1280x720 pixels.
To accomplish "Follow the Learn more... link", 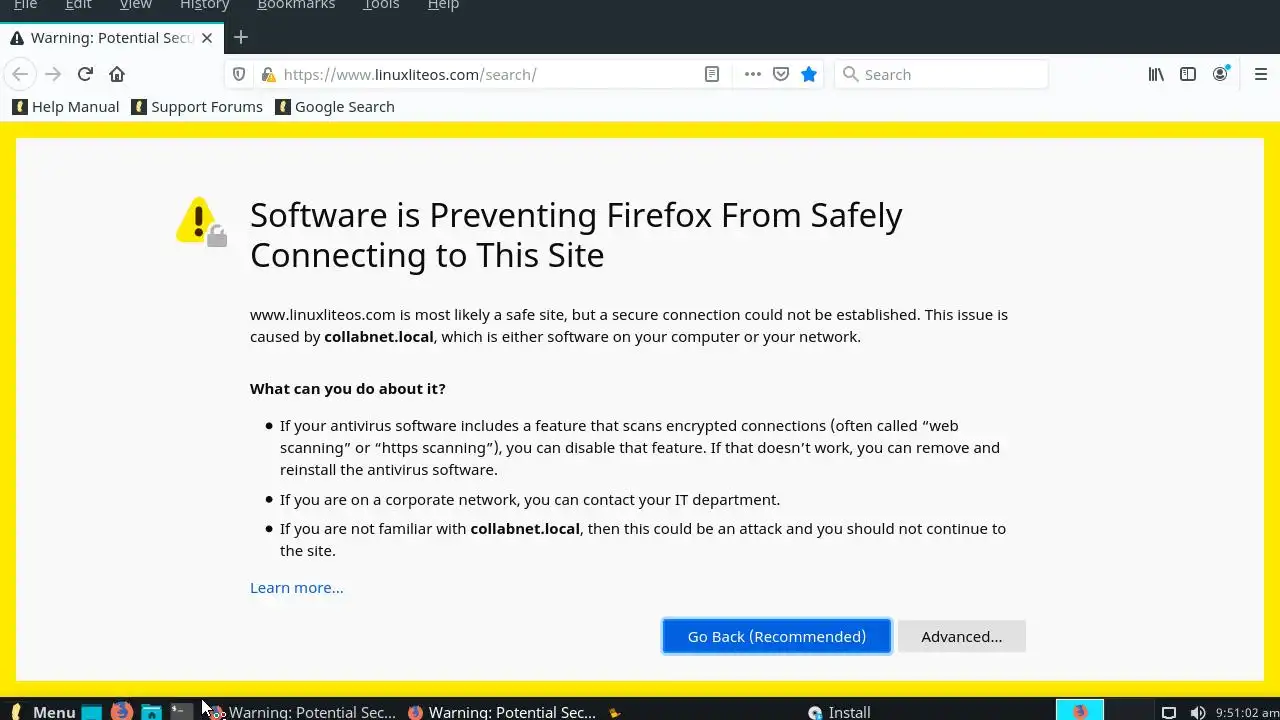I will pos(296,587).
